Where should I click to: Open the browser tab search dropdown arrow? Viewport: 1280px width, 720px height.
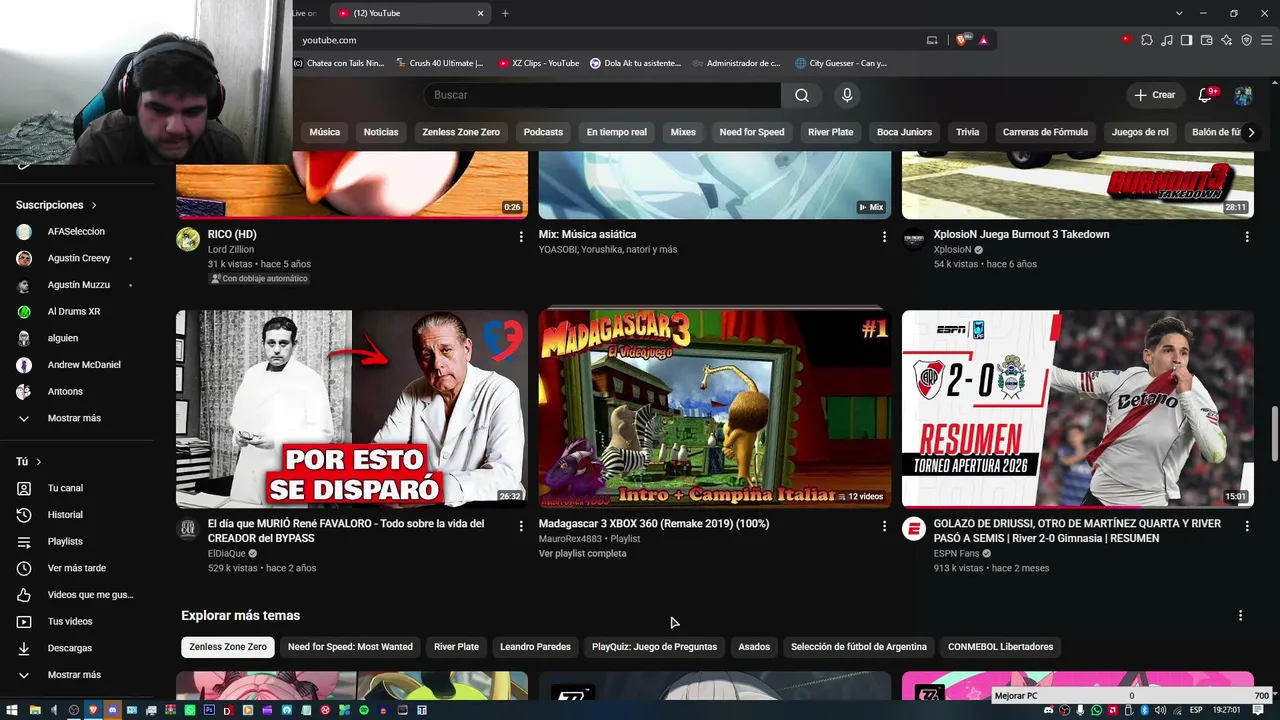tap(1179, 13)
